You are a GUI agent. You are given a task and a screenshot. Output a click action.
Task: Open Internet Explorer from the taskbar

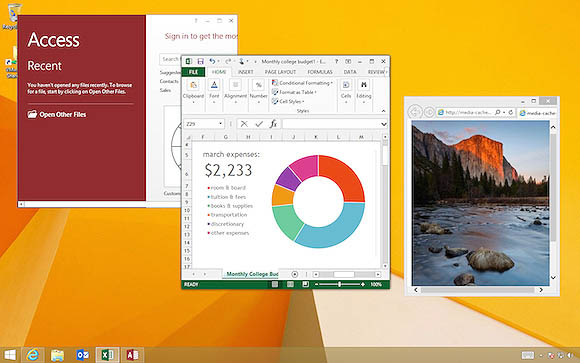click(x=33, y=355)
